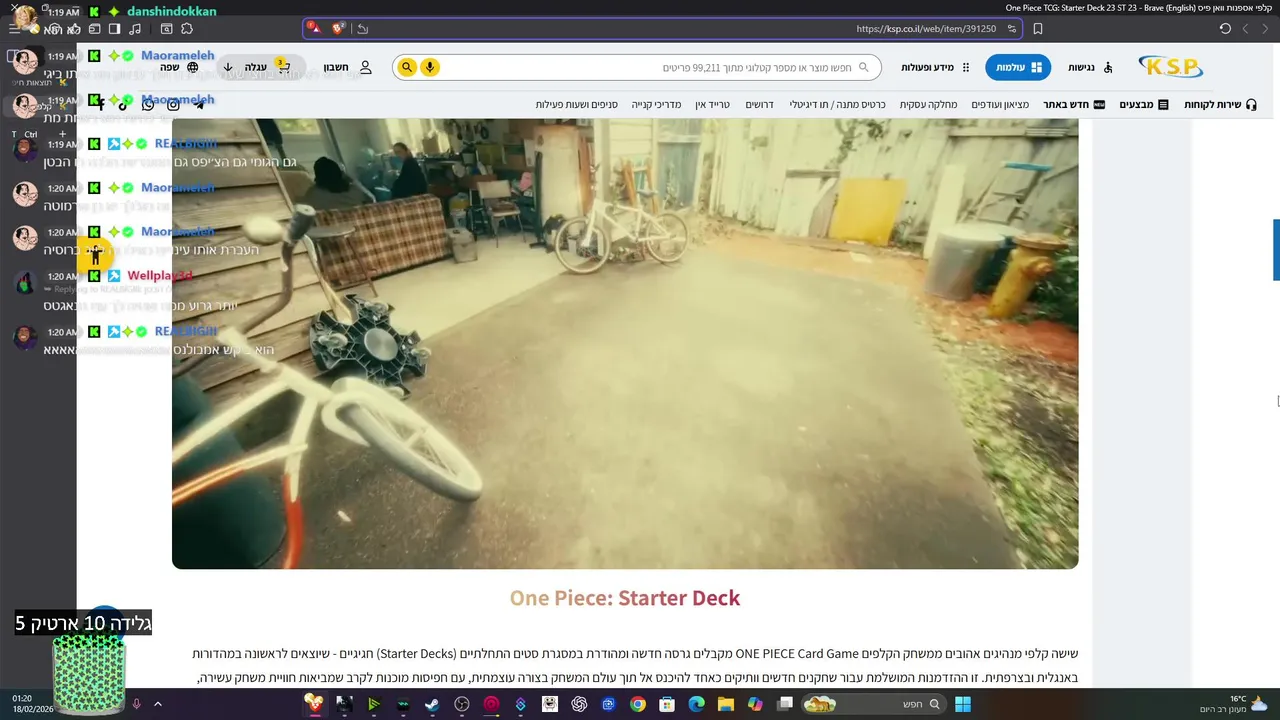Toggle the browser sidebar panel icon
Screen dimensions: 1280x720
[x=114, y=29]
